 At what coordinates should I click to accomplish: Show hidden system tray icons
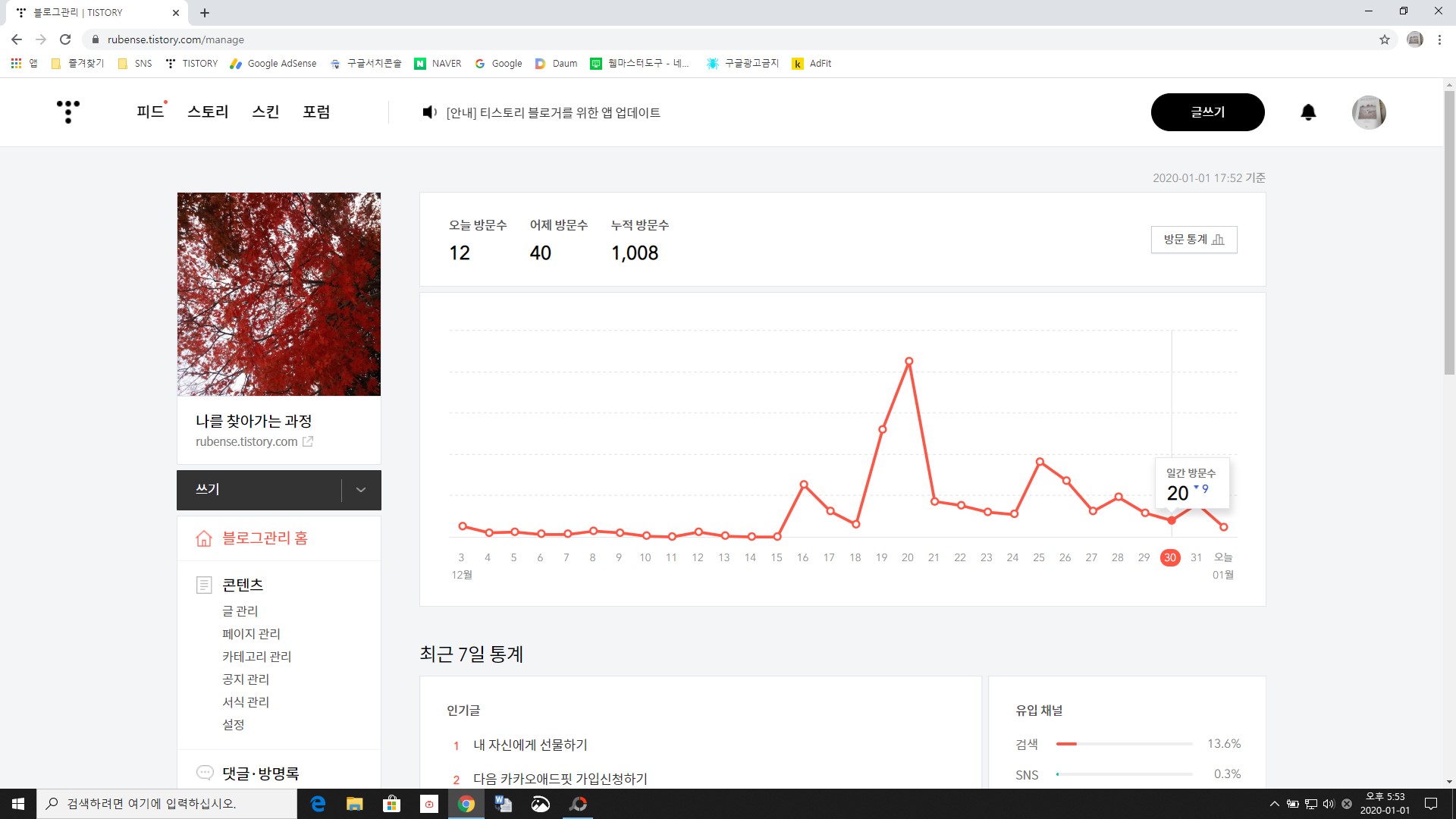[x=1274, y=804]
